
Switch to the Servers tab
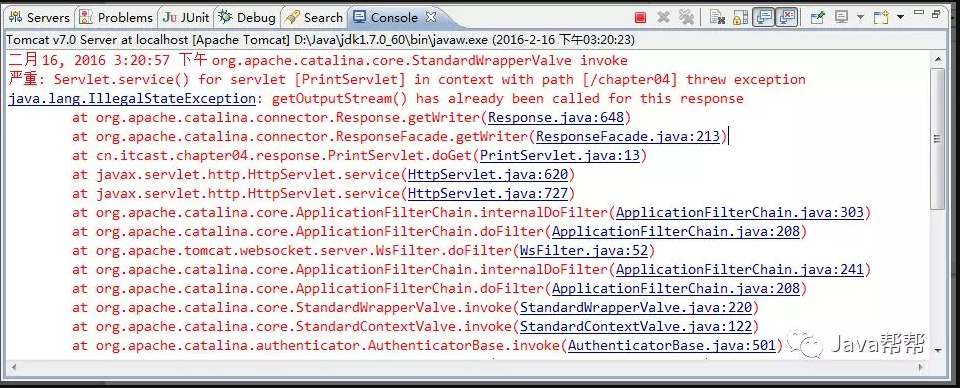click(x=40, y=18)
